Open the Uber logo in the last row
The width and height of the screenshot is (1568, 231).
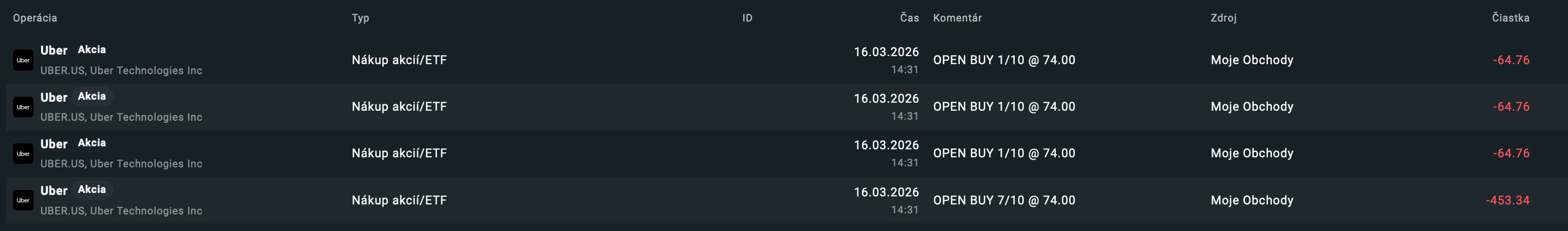click(23, 200)
